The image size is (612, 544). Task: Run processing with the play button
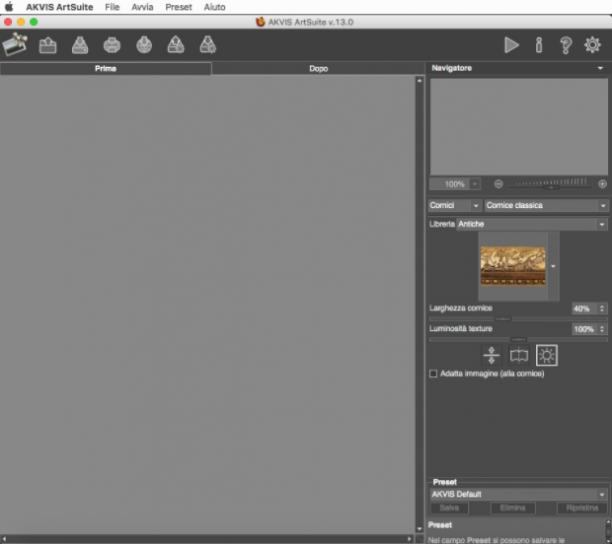(511, 45)
